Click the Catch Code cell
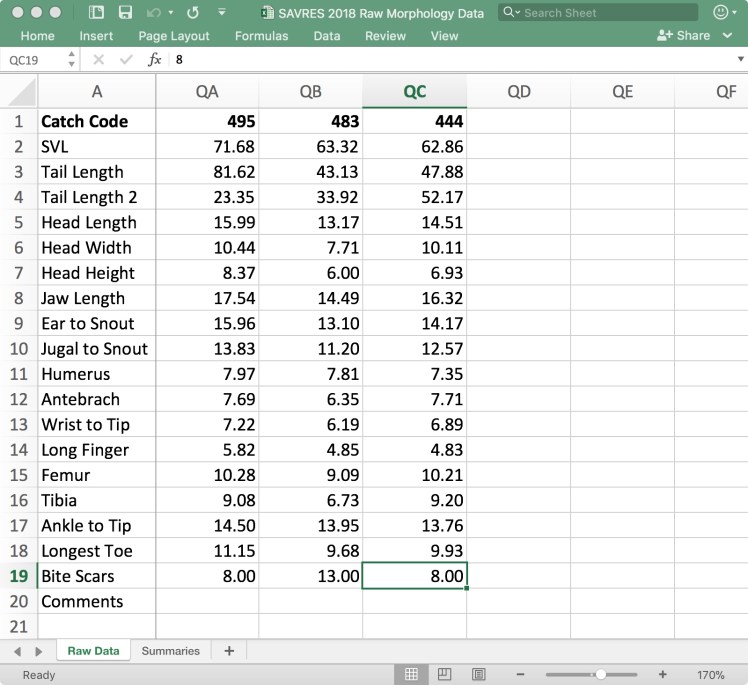This screenshot has width=748, height=685. 97,121
